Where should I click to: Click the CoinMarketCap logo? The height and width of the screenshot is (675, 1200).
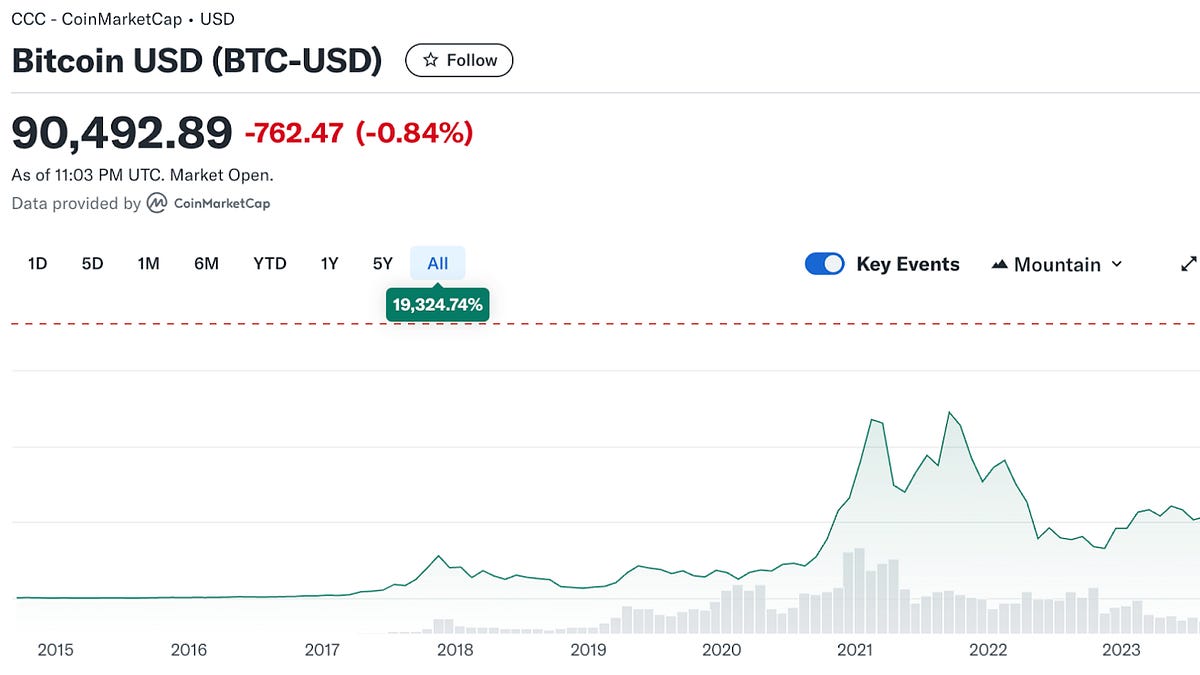click(157, 203)
